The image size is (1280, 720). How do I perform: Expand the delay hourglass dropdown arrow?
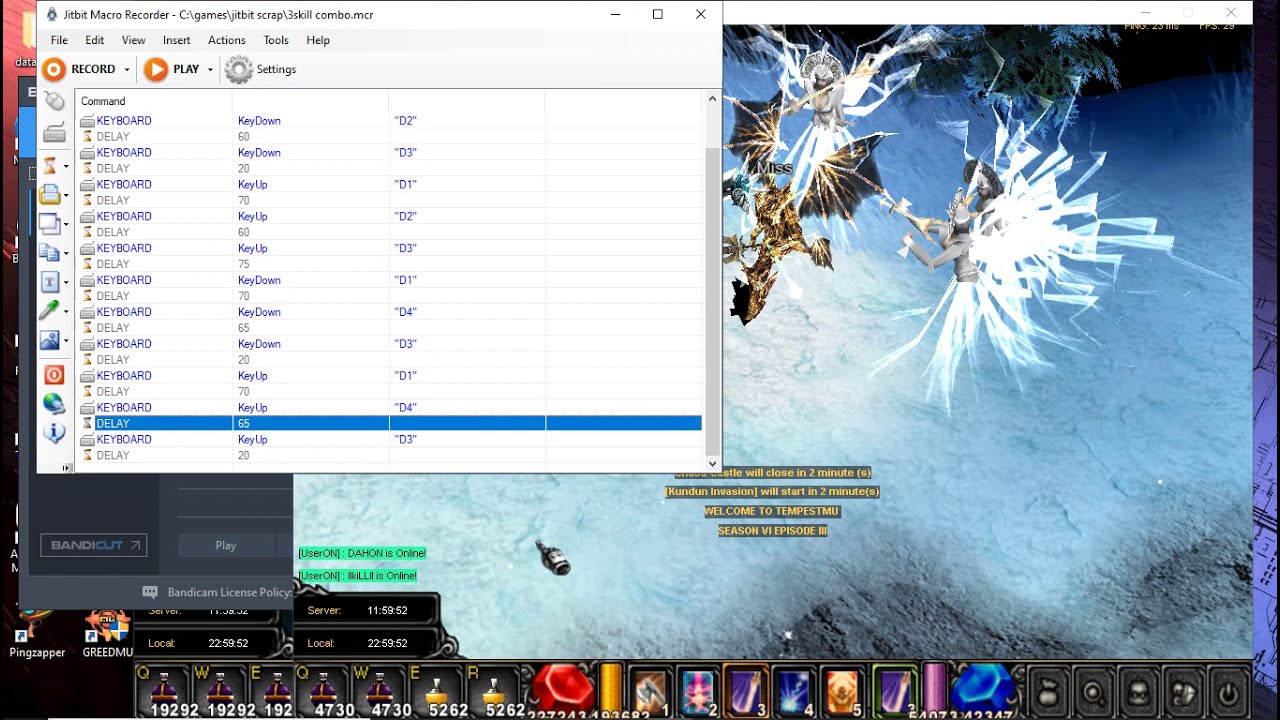(66, 166)
